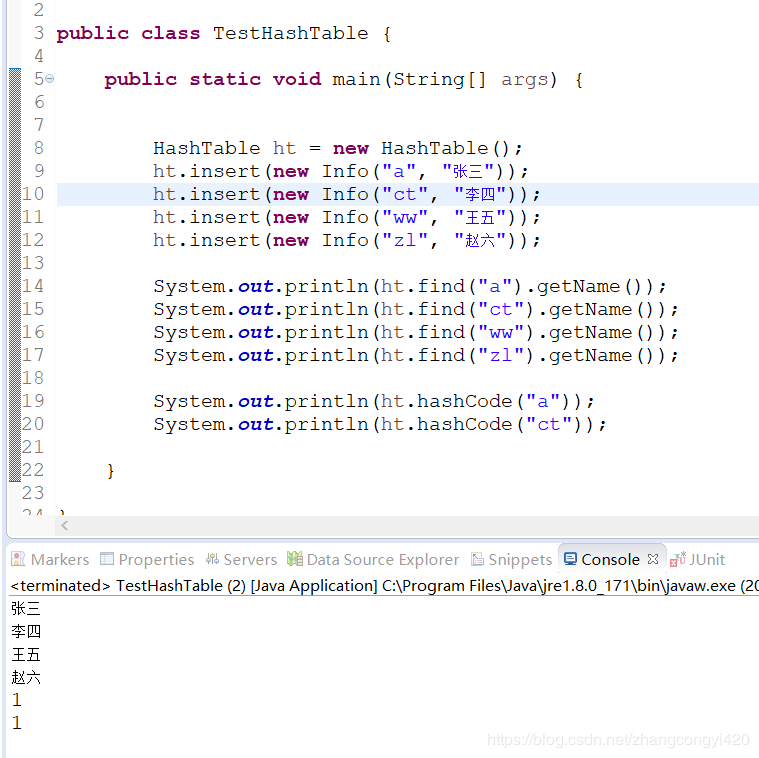This screenshot has width=759, height=758.
Task: Click console output 王五
Action: click(26, 654)
